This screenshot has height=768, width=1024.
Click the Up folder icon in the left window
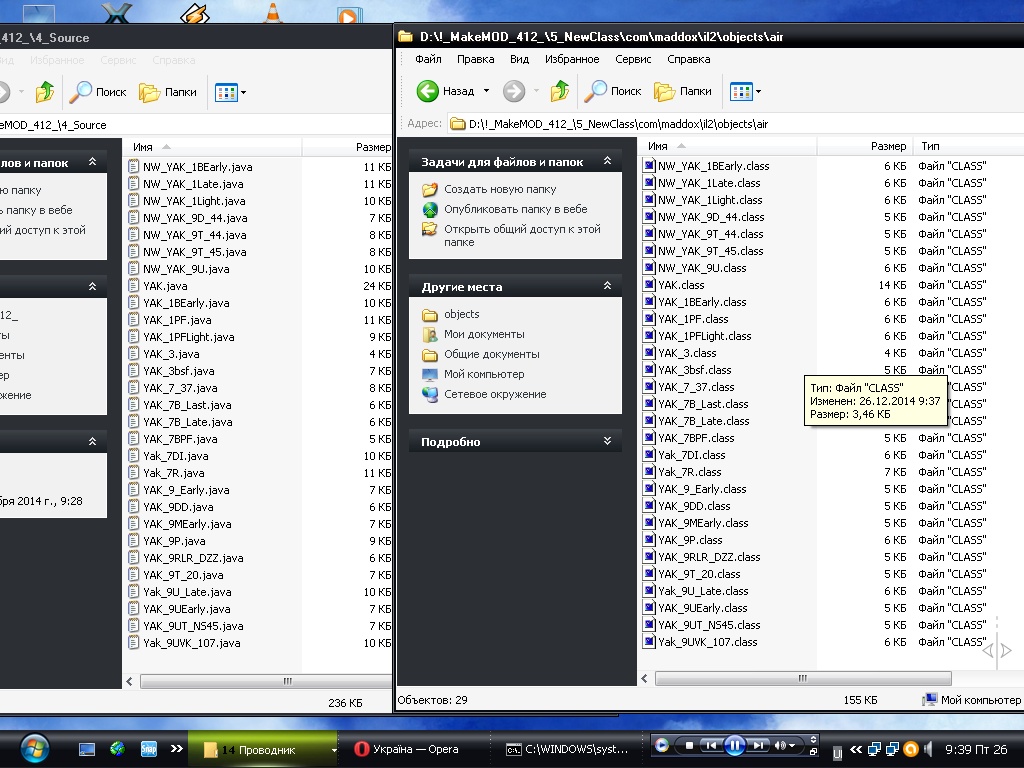(45, 92)
